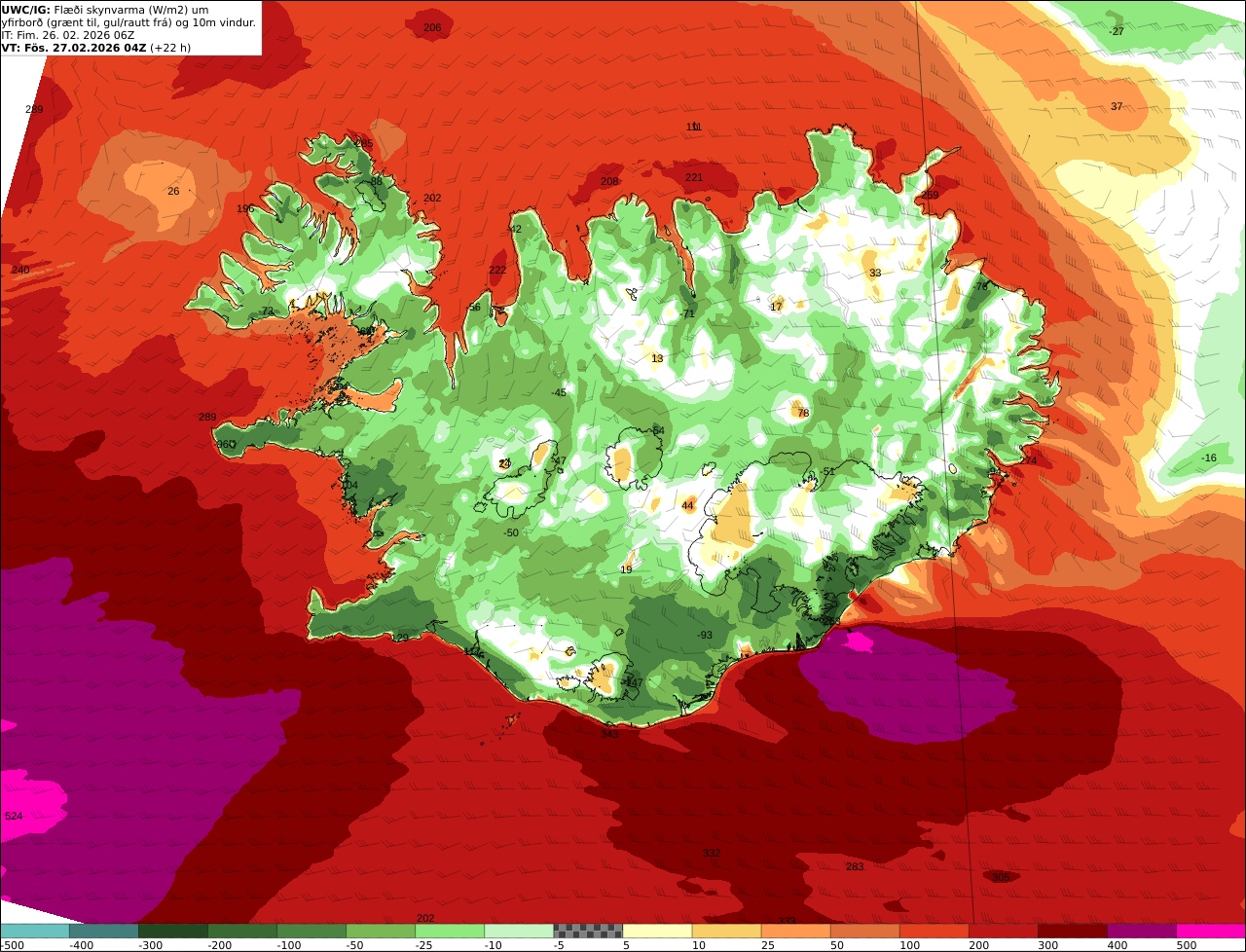
Task: Click the '283' value in the southeast ocean
Action: point(855,866)
